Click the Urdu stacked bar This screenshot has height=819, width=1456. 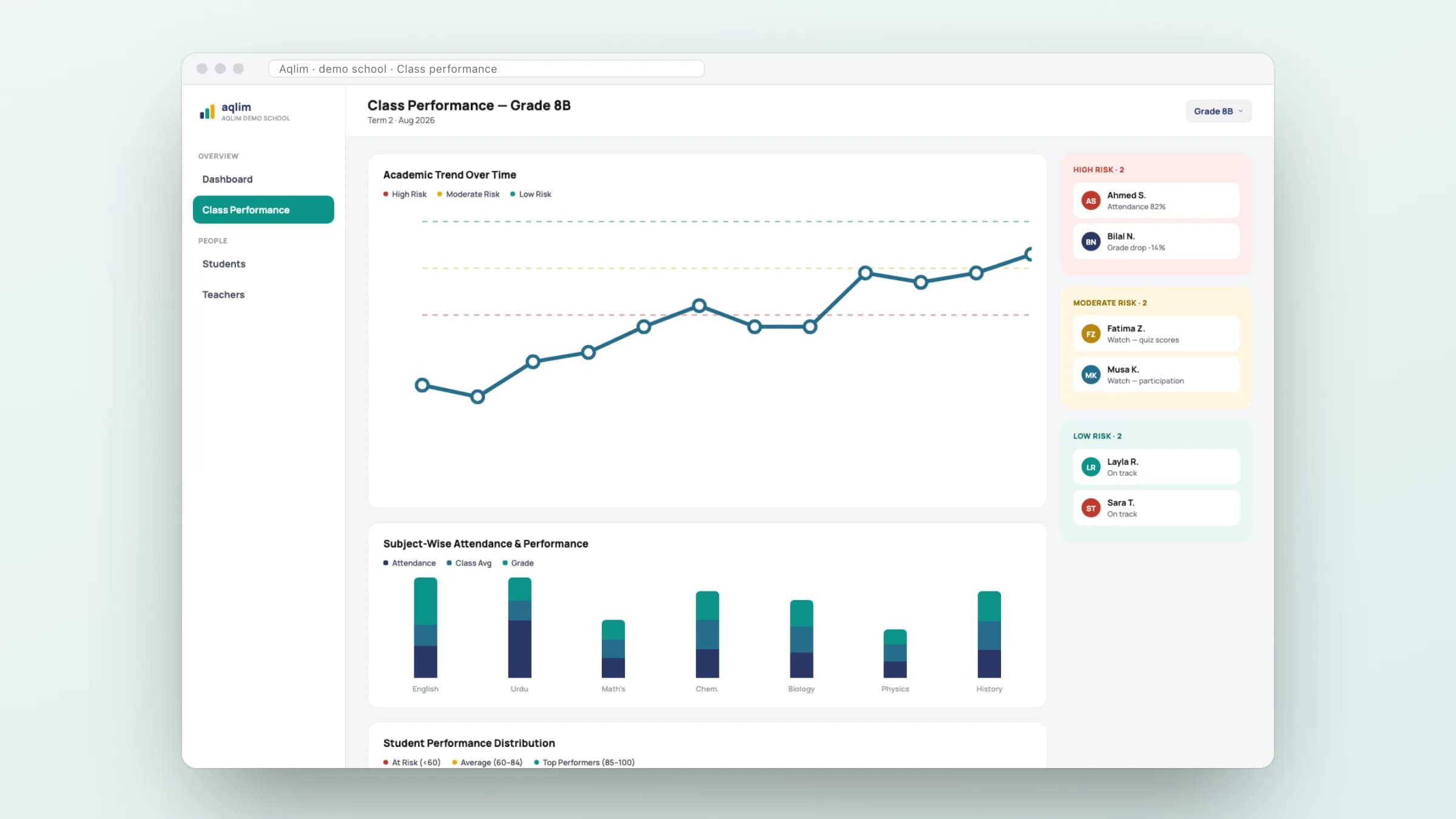click(x=519, y=628)
